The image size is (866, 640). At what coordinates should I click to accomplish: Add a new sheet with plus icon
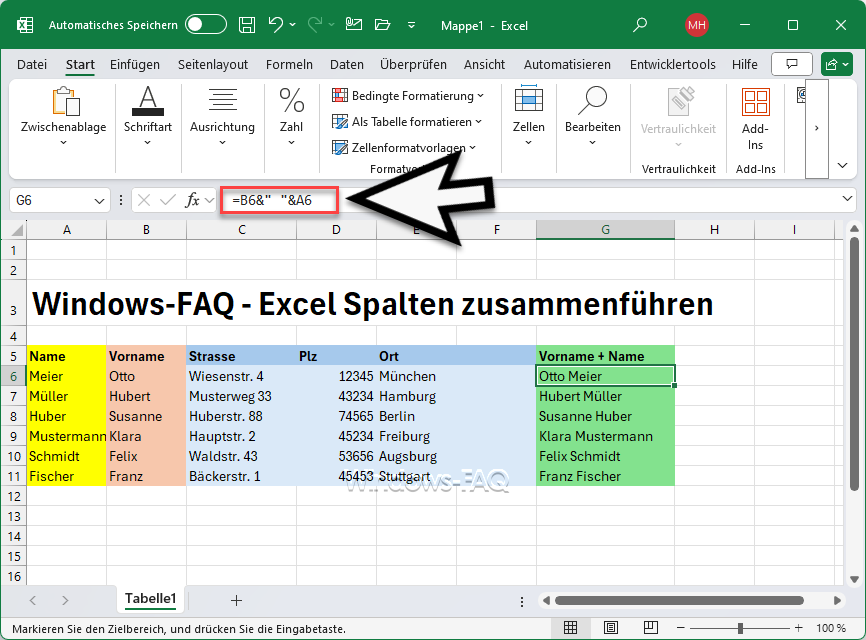coord(236,600)
